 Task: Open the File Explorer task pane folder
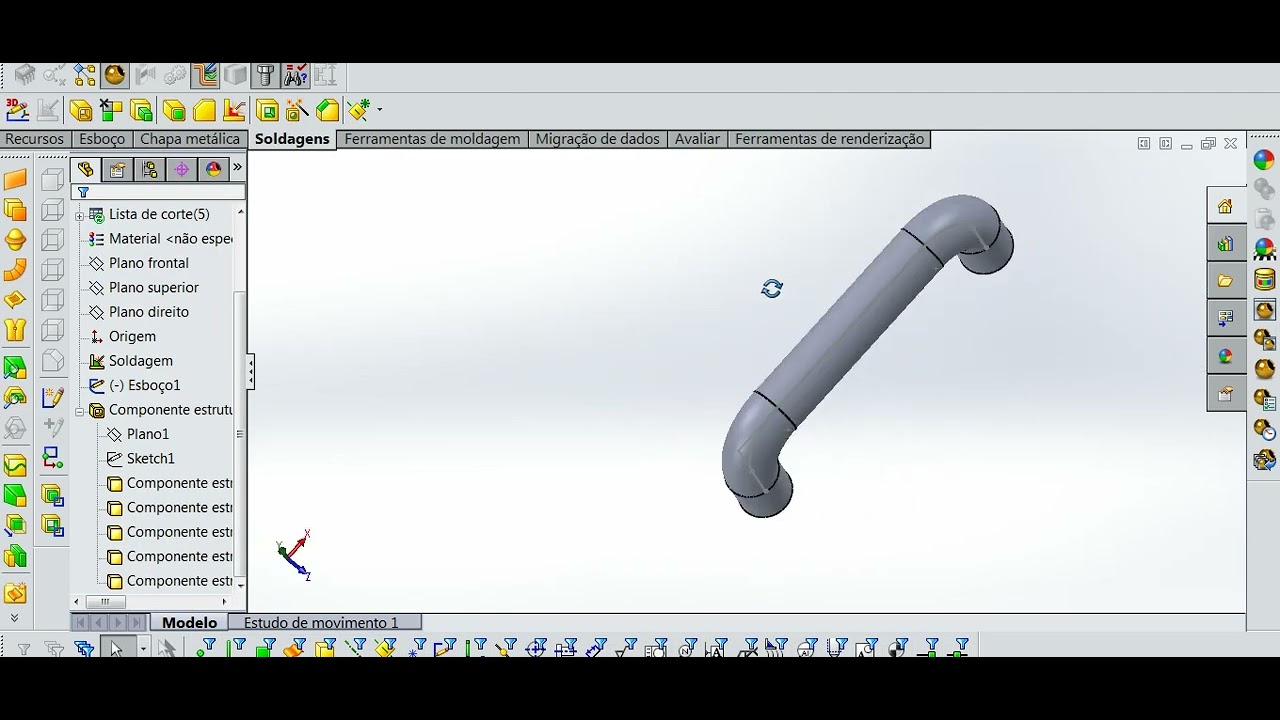(x=1225, y=281)
